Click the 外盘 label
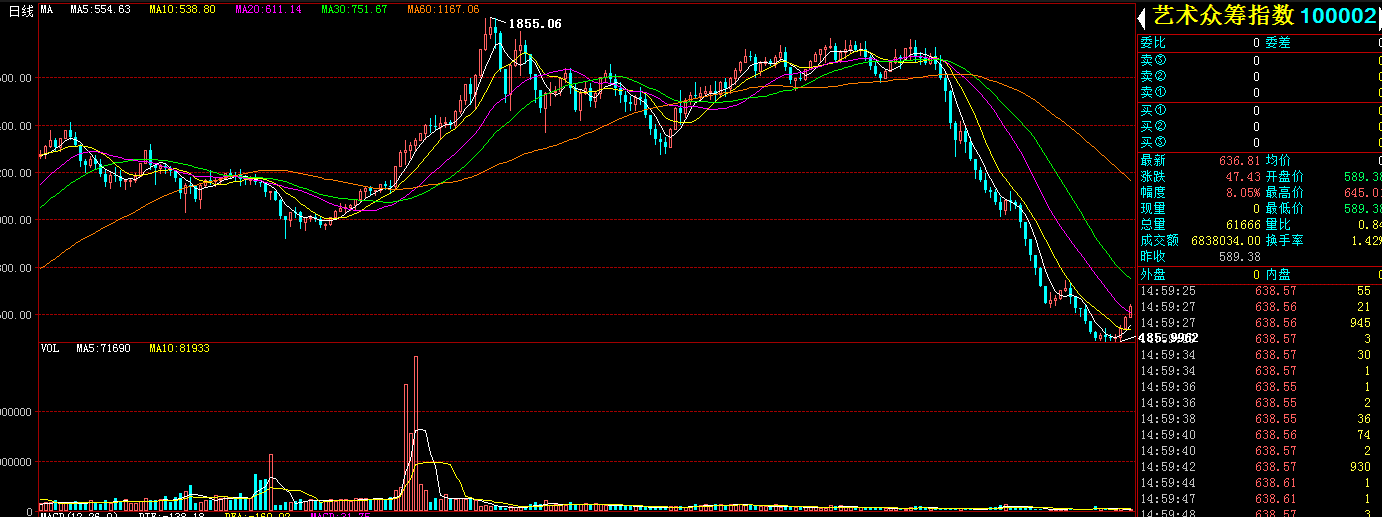 pyautogui.click(x=1153, y=274)
